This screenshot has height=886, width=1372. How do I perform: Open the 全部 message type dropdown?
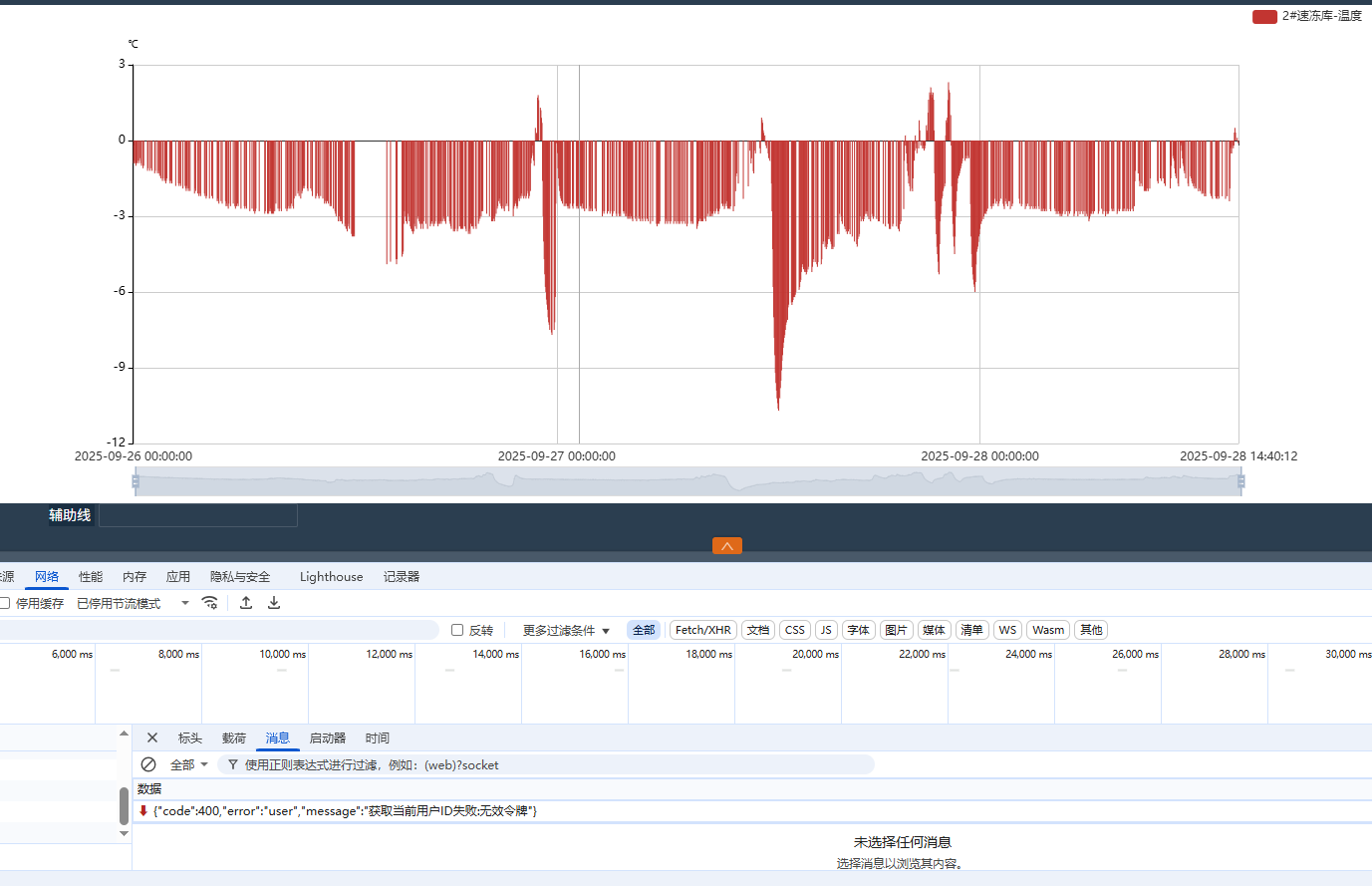click(x=189, y=764)
